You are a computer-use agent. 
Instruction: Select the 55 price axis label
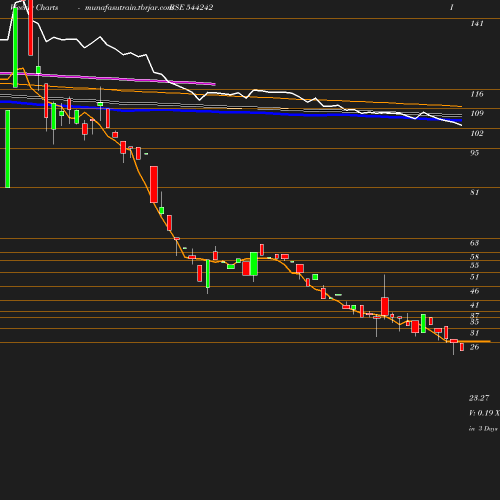(x=474, y=265)
